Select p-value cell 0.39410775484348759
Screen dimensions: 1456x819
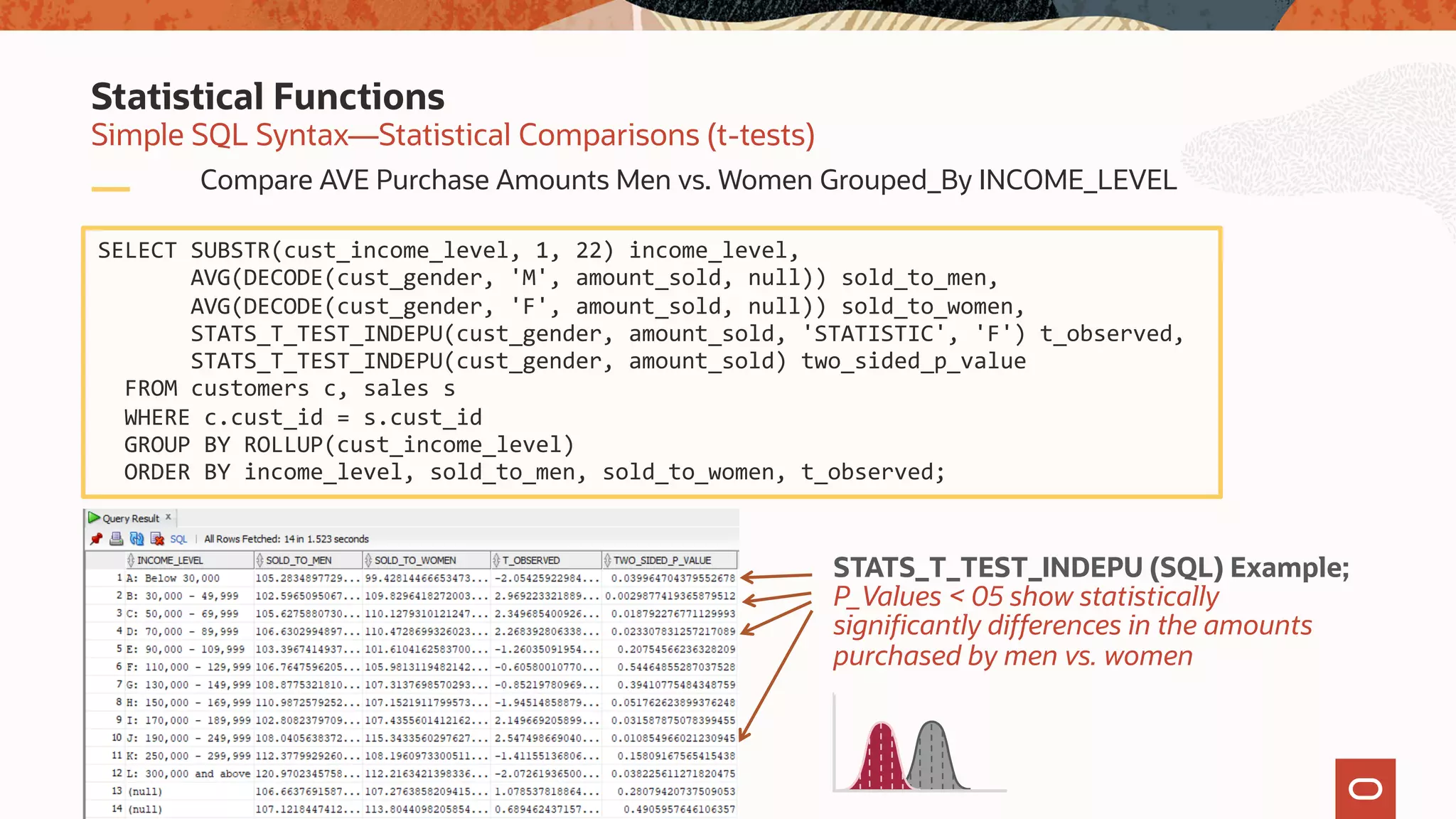tap(669, 685)
